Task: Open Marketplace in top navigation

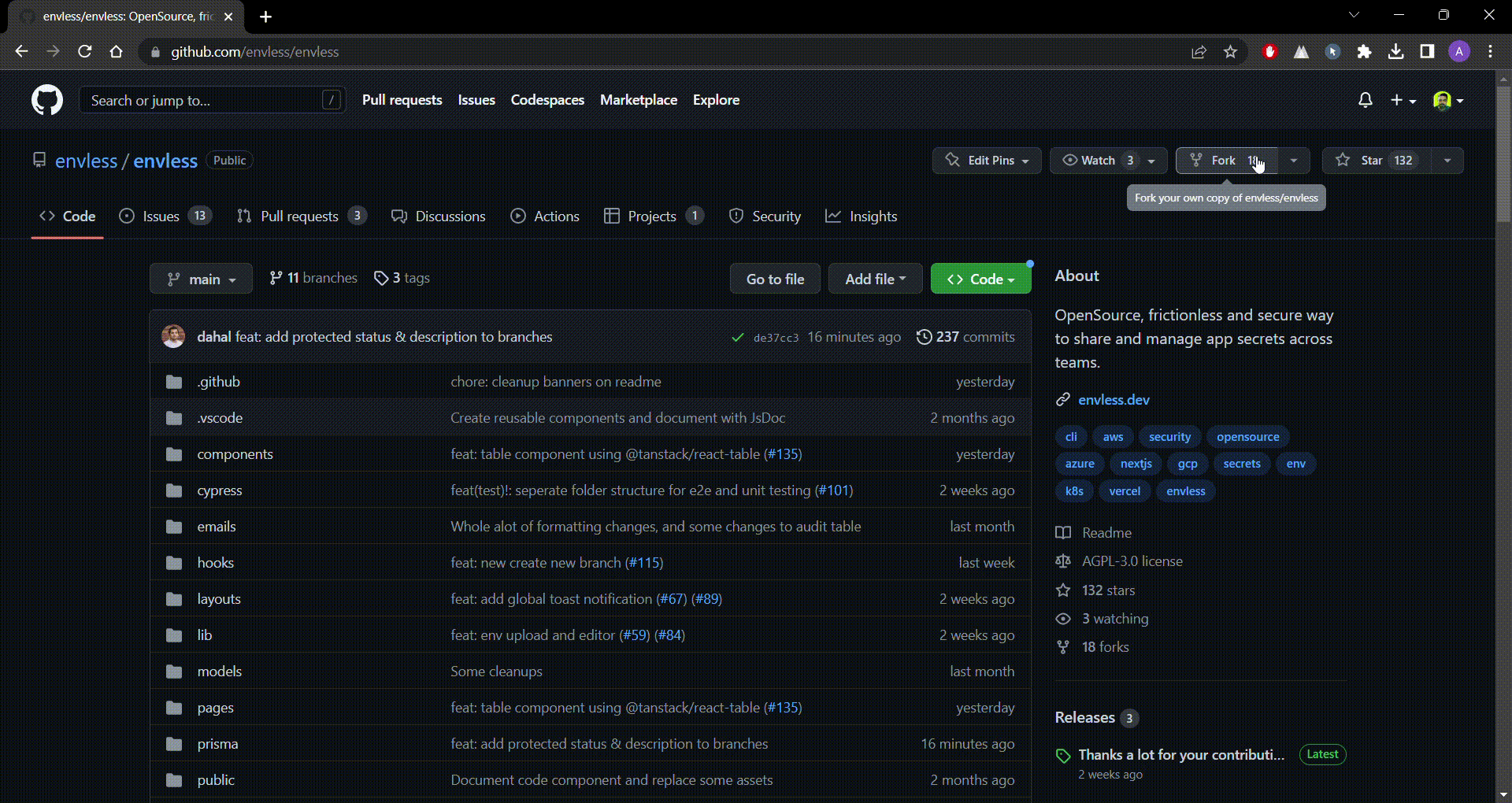Action: (x=639, y=100)
